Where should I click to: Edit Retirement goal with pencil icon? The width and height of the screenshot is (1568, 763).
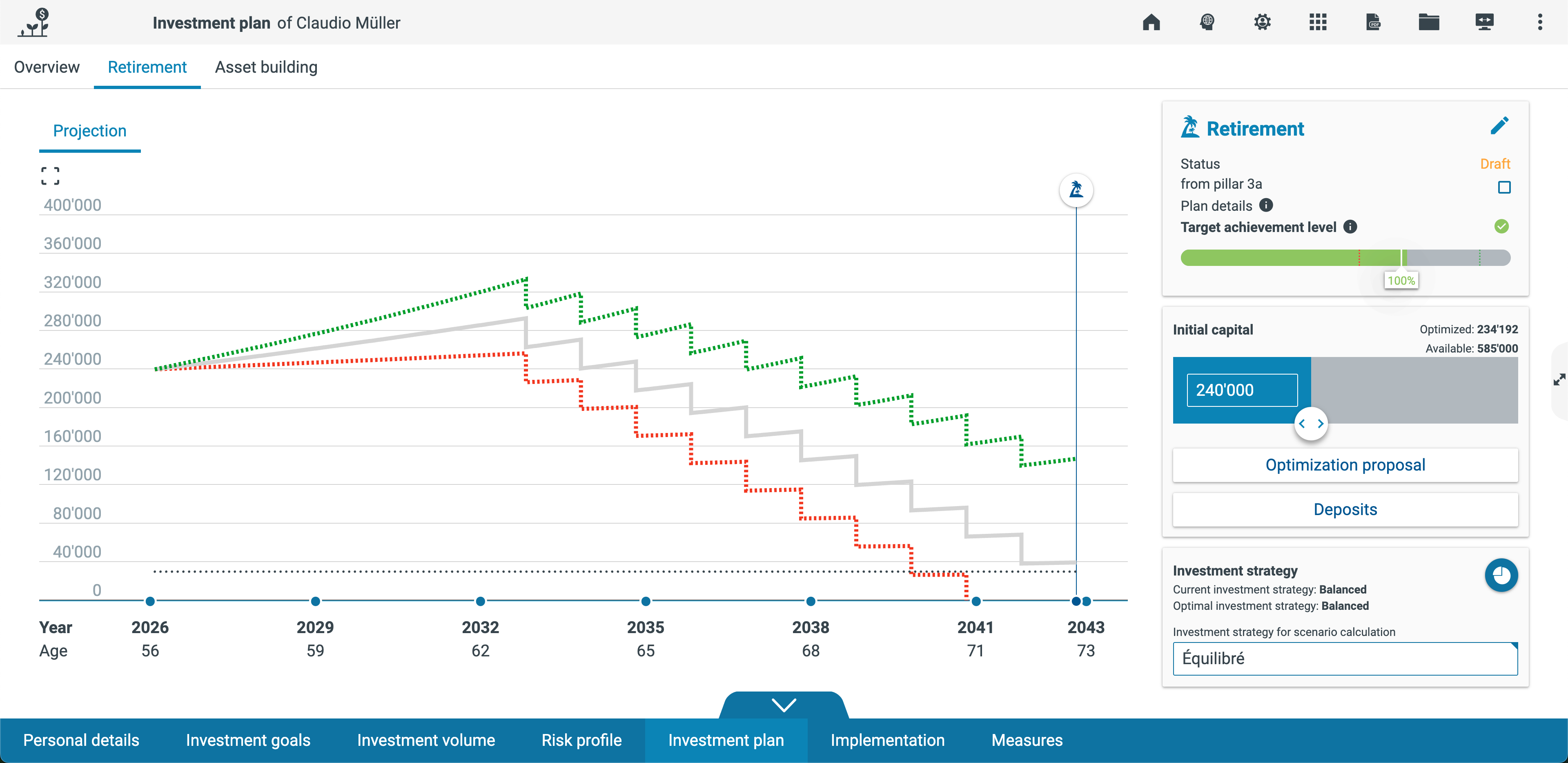[x=1499, y=126]
